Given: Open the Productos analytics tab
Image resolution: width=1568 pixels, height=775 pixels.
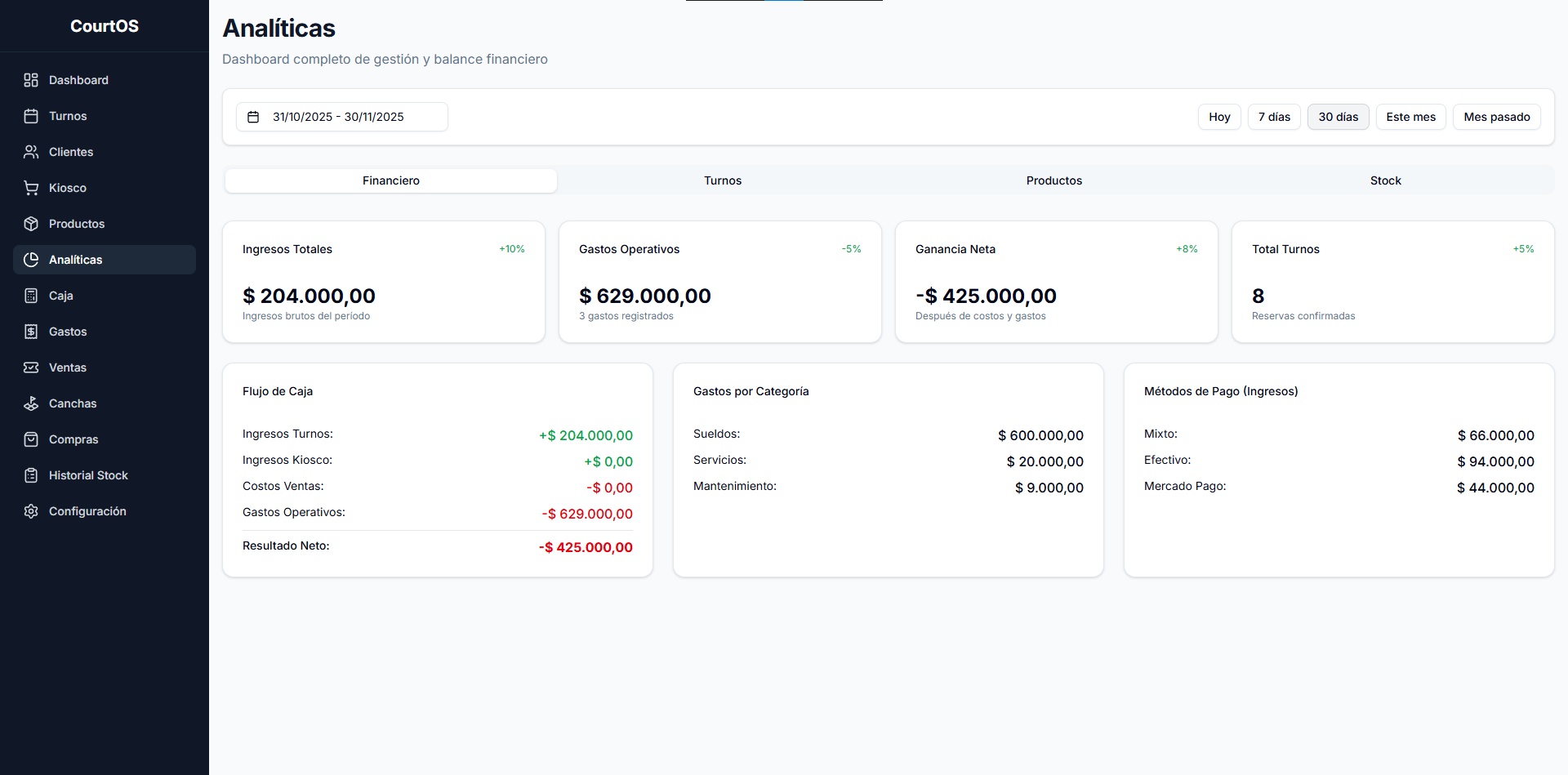Looking at the screenshot, I should 1053,180.
